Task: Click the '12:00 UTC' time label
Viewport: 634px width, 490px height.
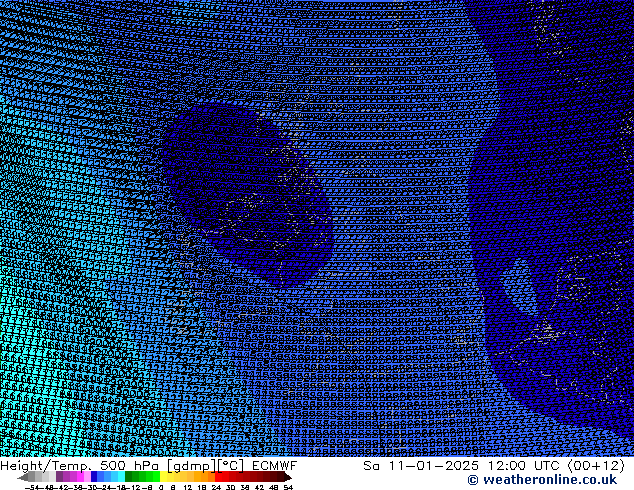Action: 524,466
